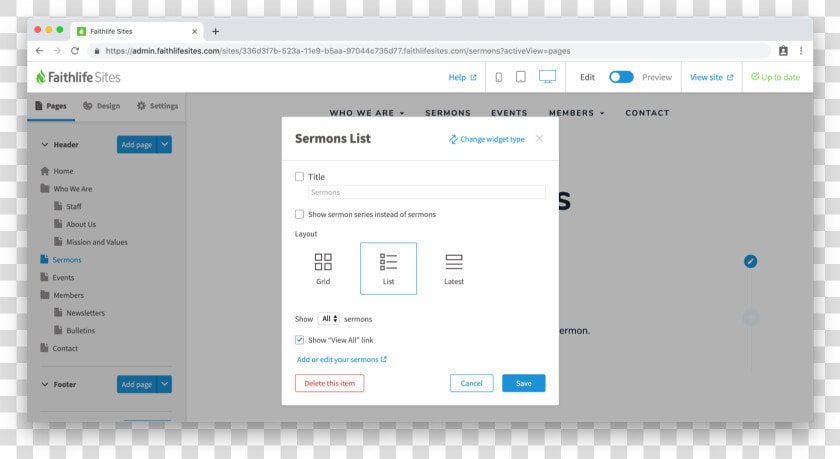The width and height of the screenshot is (840, 459).
Task: Select the desktop monitor view icon
Action: (548, 77)
